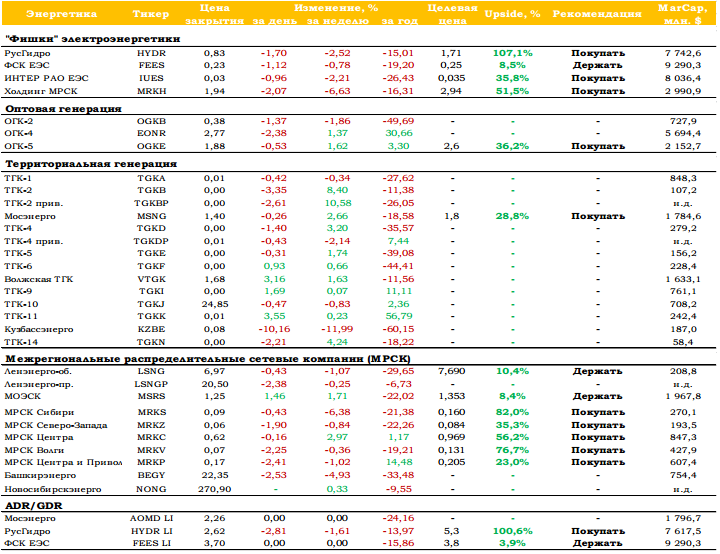Click upside '36,2%' in ОГК-5 row
Viewport: 720px width, 554px height.
click(512, 147)
